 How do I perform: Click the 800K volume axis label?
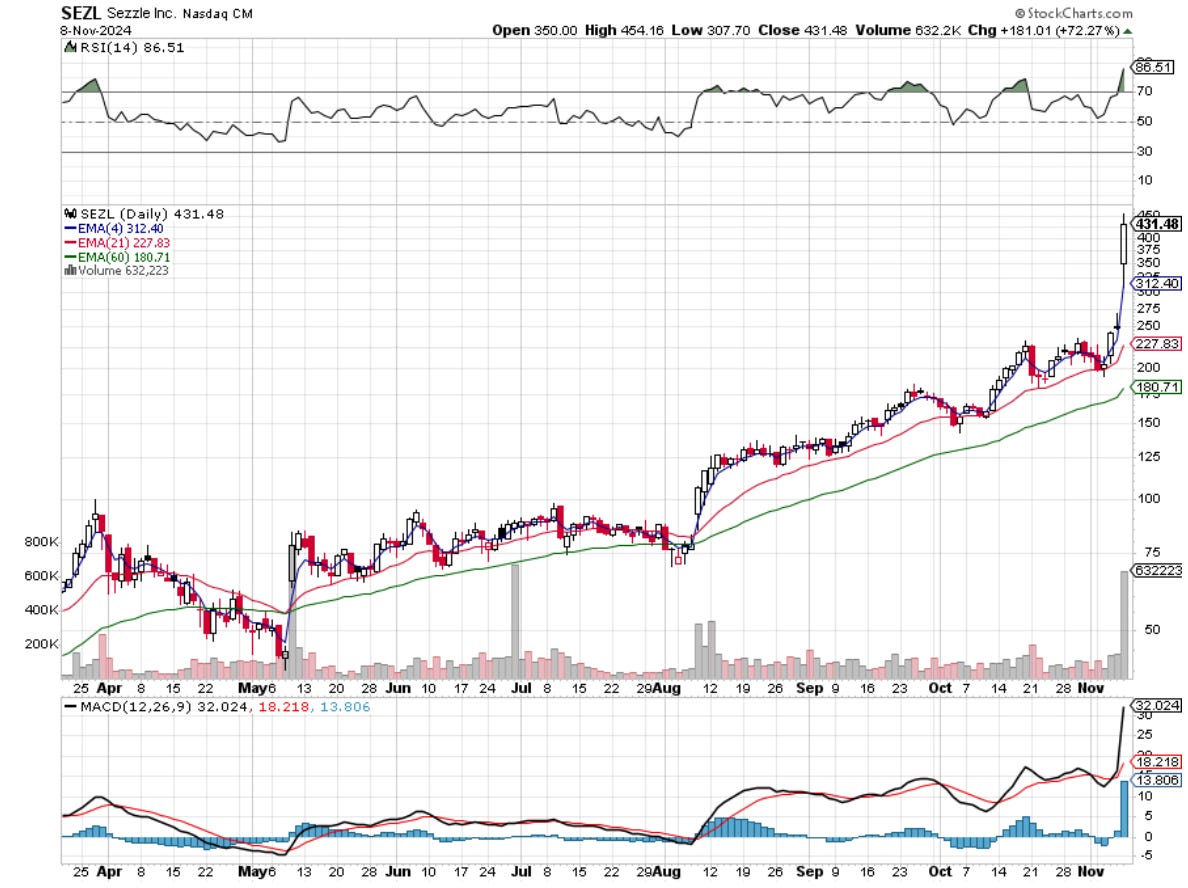coord(41,542)
